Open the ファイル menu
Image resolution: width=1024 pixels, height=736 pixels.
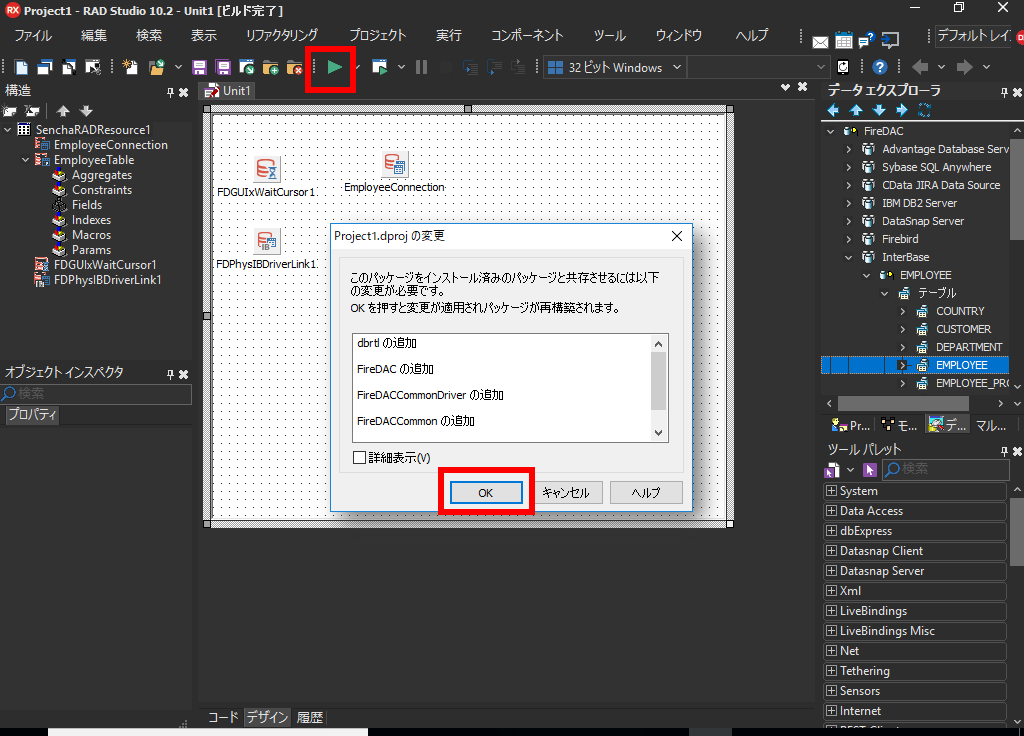(x=33, y=35)
